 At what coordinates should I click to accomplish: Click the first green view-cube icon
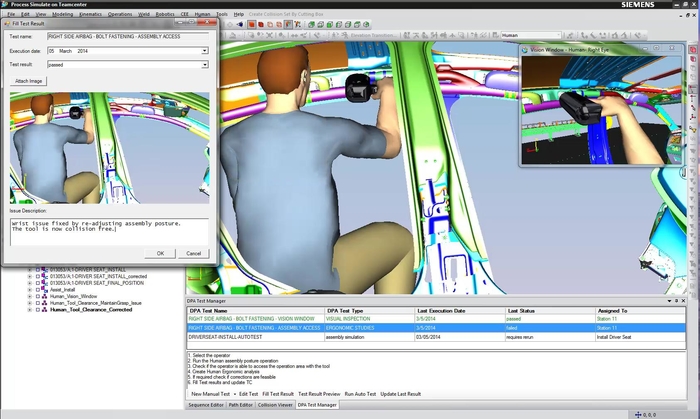click(x=311, y=25)
